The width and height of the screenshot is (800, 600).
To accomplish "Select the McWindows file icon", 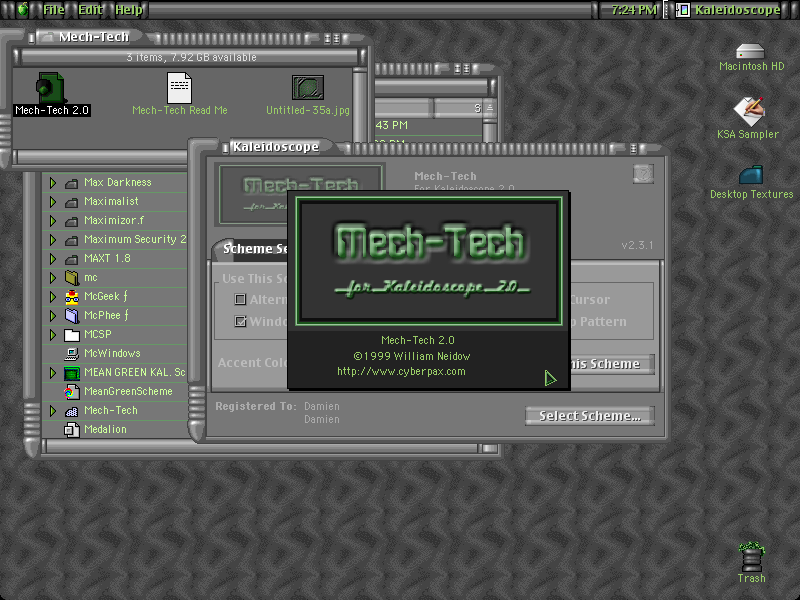I will click(72, 354).
